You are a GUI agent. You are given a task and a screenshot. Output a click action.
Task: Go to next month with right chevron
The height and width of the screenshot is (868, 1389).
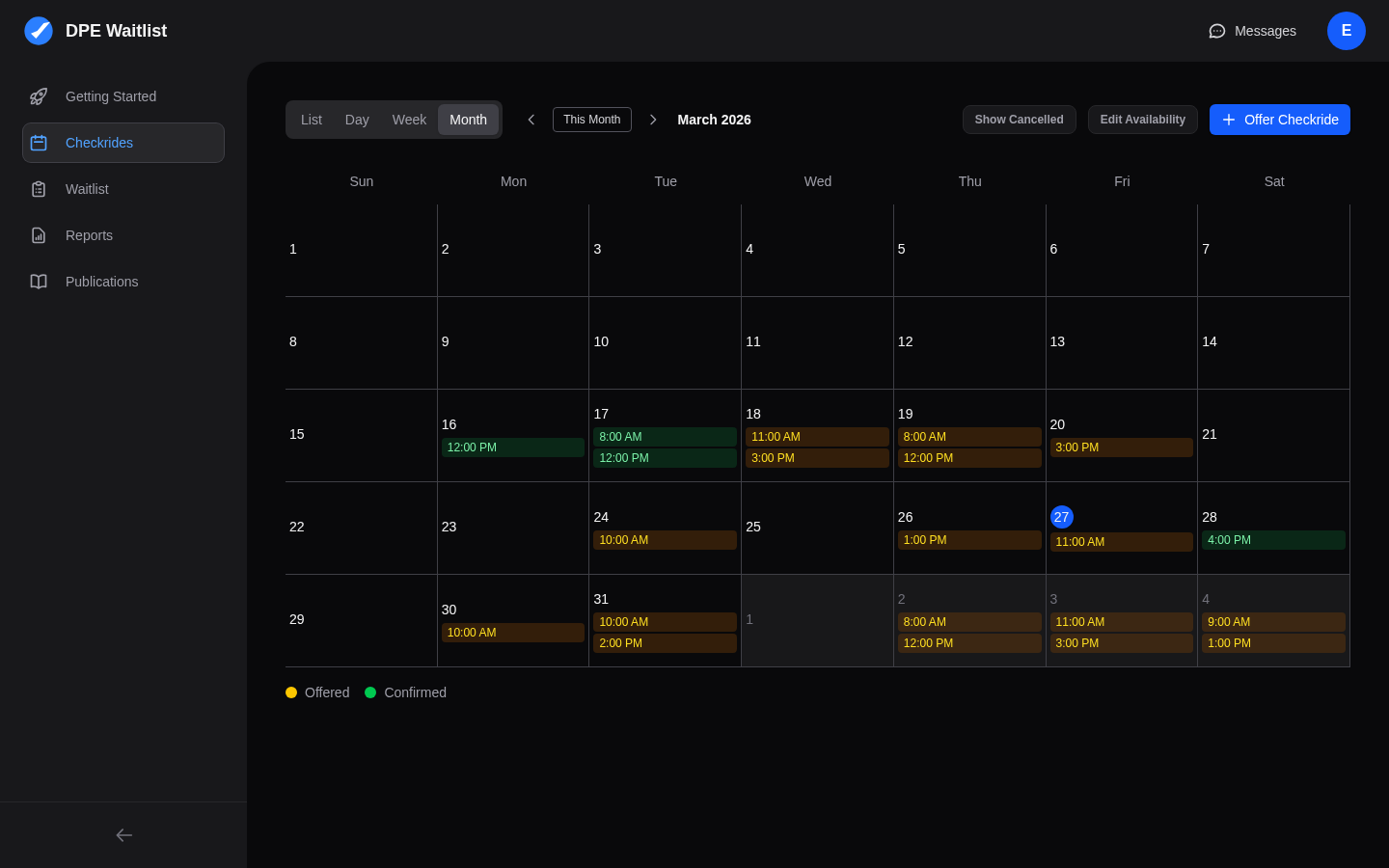point(653,120)
